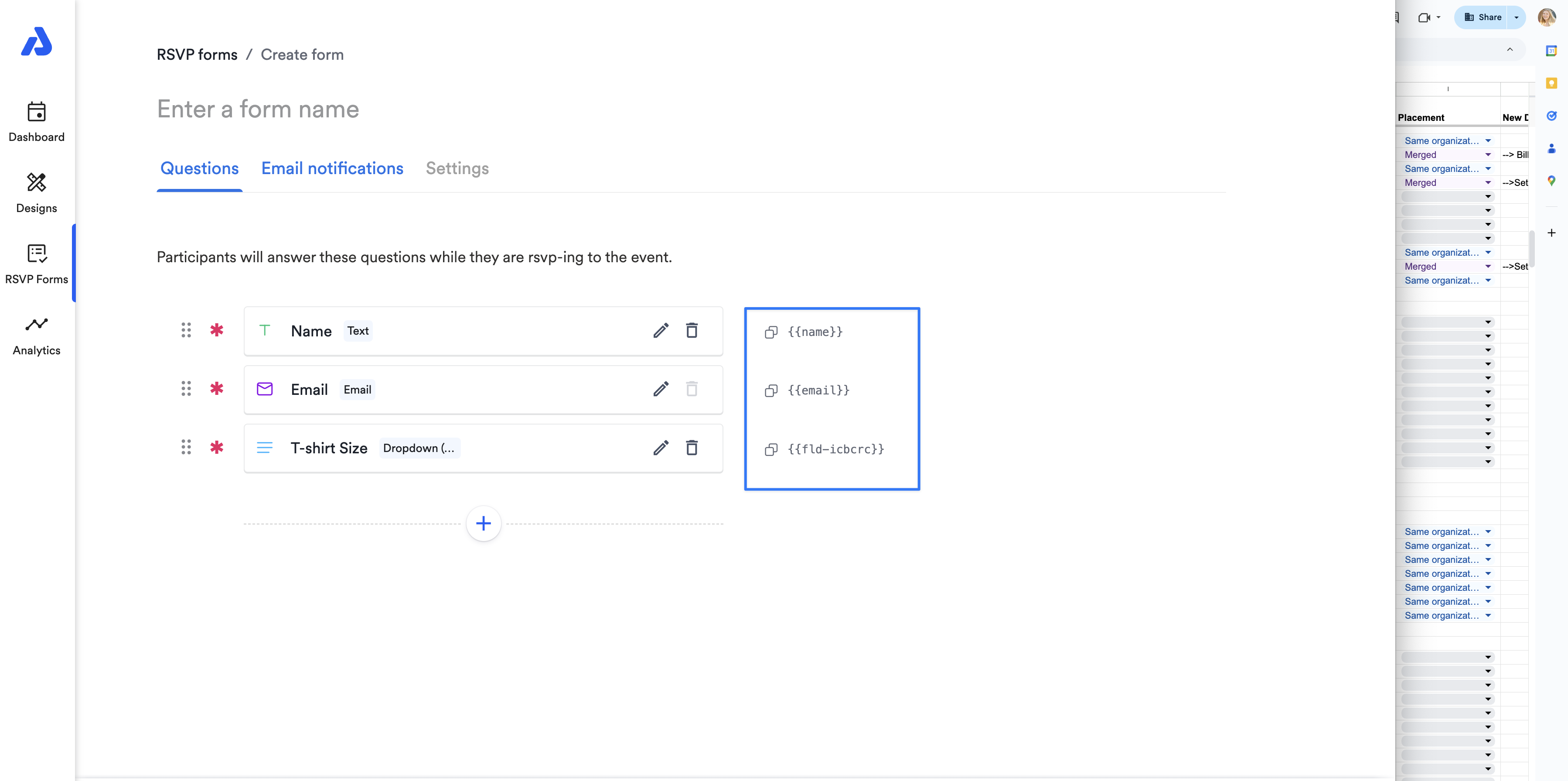Image resolution: width=1568 pixels, height=781 pixels.
Task: Delete the T-shirt Size question
Action: (x=692, y=448)
